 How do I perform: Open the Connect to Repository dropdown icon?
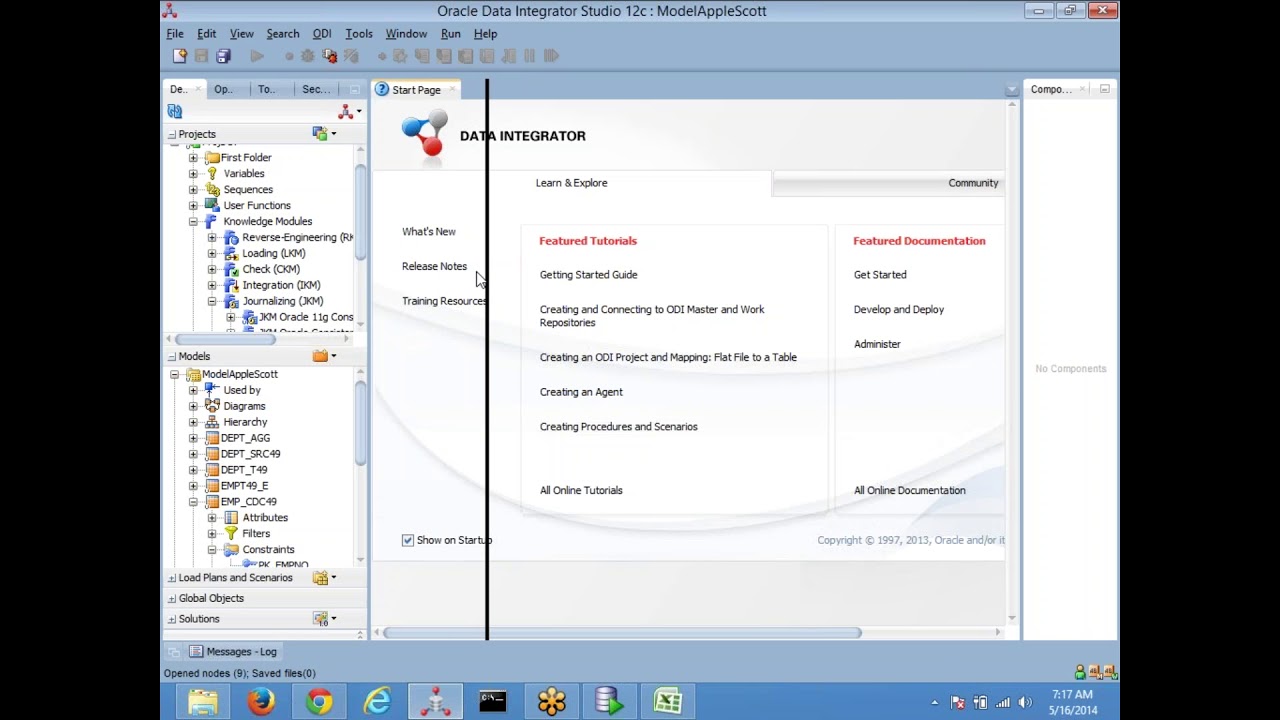click(349, 112)
